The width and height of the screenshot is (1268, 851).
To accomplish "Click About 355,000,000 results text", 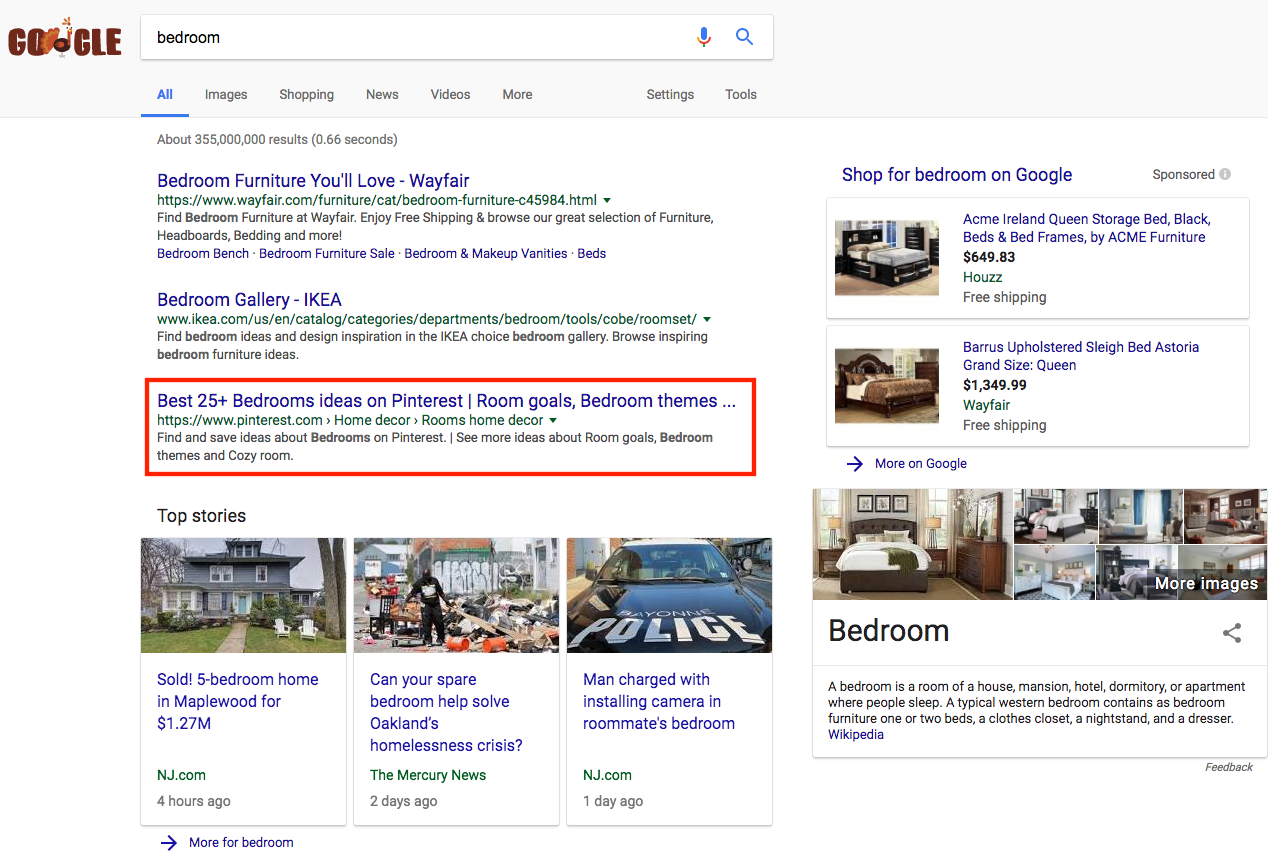I will point(277,139).
